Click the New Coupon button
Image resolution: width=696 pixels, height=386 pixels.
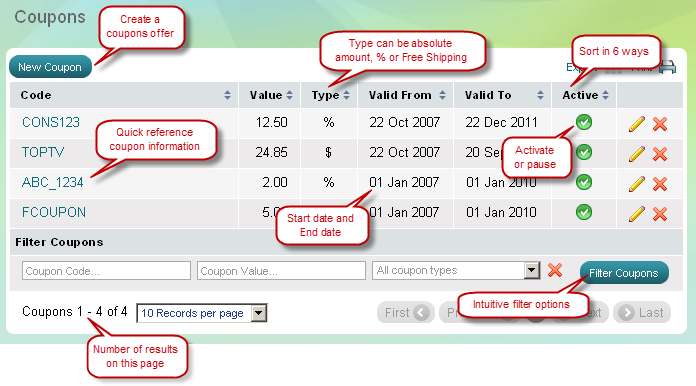coord(50,67)
